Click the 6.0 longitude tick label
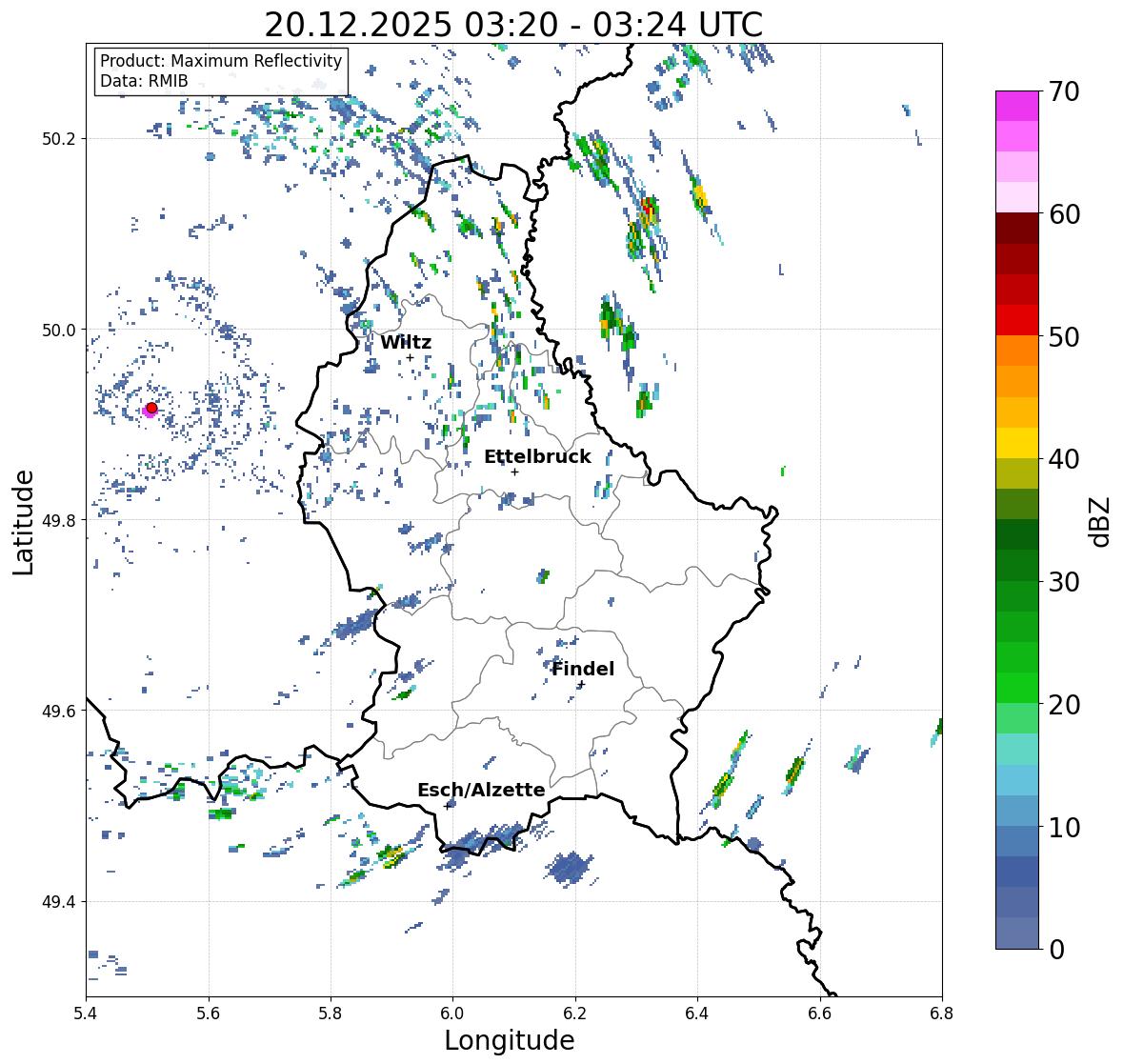Screen dimensions: 1123x1064 tap(452, 1014)
